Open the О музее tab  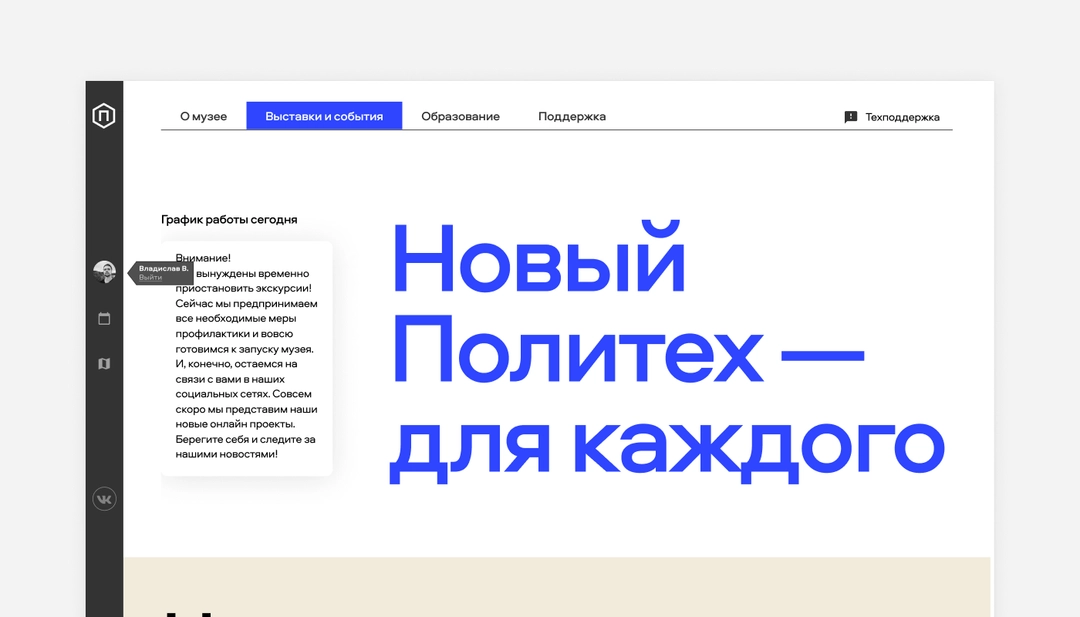pos(203,116)
